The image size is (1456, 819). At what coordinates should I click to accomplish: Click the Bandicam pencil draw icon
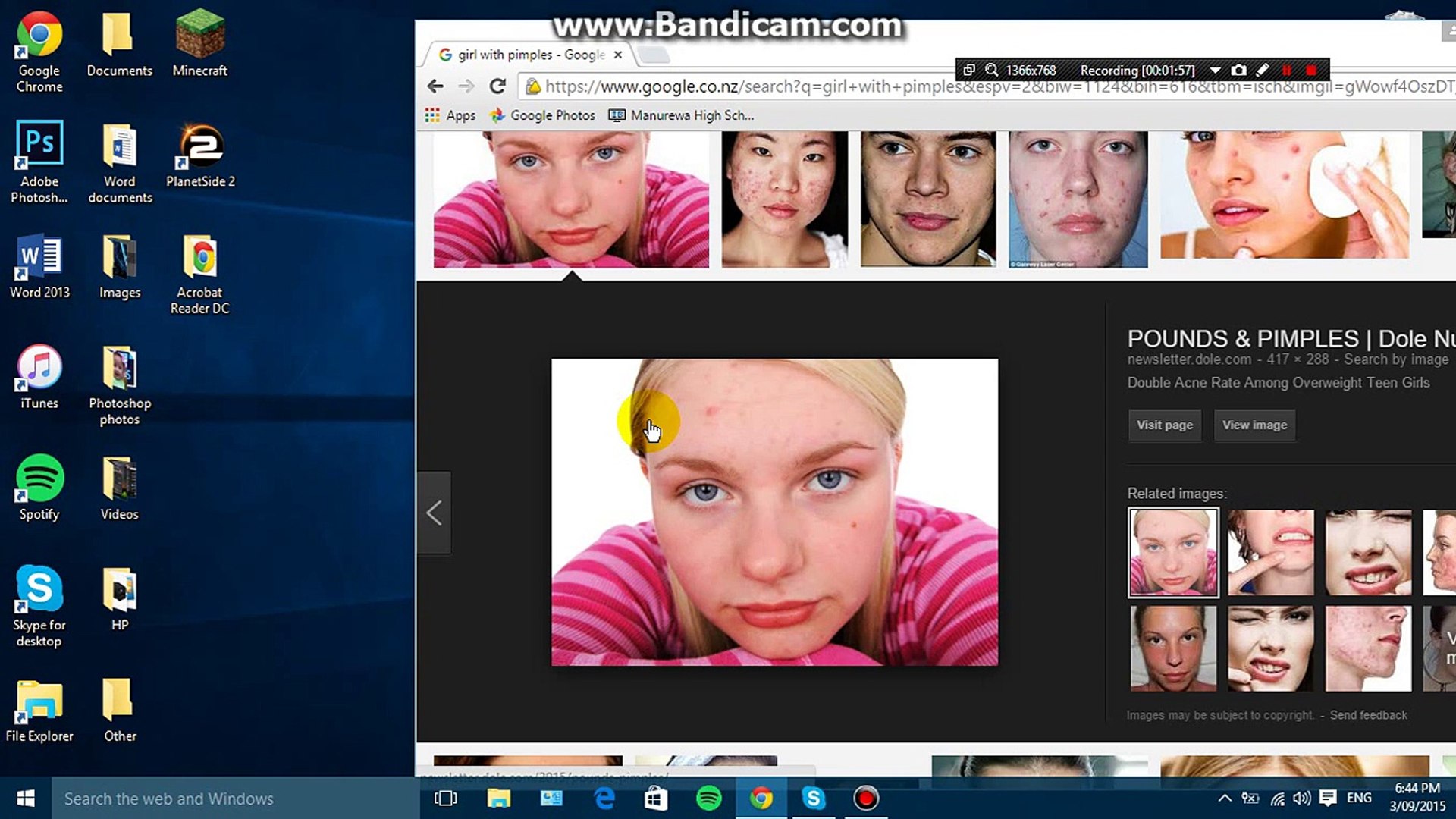coord(1262,70)
